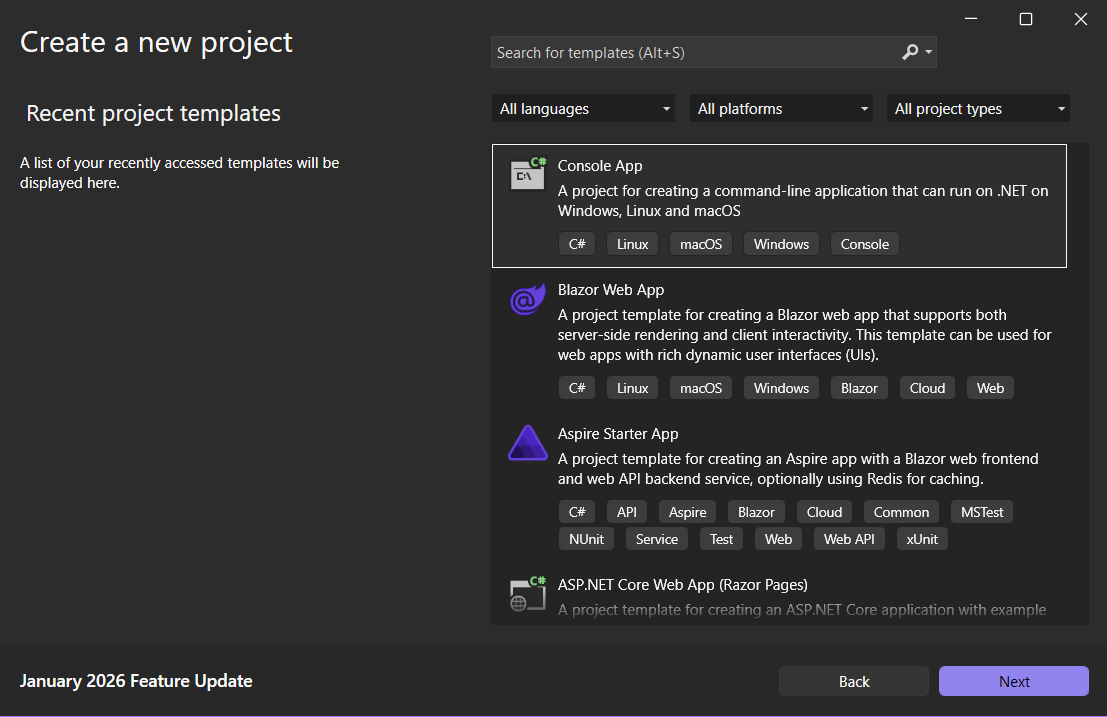Click the search magnifier icon
This screenshot has width=1107, height=717.
pyautogui.click(x=908, y=51)
